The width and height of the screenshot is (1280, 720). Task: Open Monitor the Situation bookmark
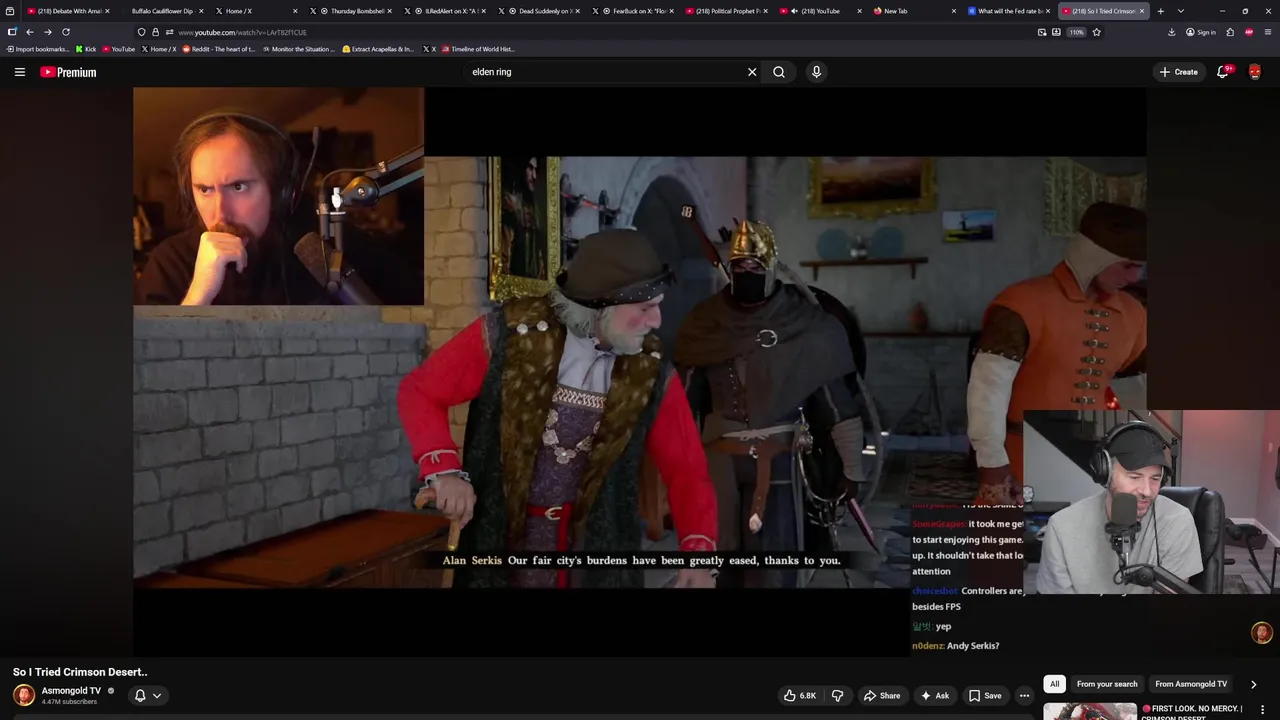(x=298, y=49)
